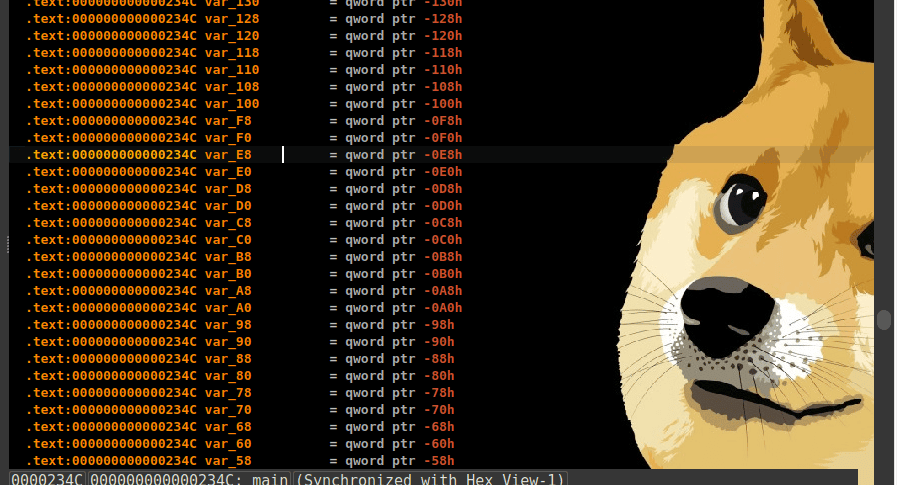This screenshot has height=485, width=897.
Task: Select the var_C8 variable name
Action: pyautogui.click(x=228, y=223)
